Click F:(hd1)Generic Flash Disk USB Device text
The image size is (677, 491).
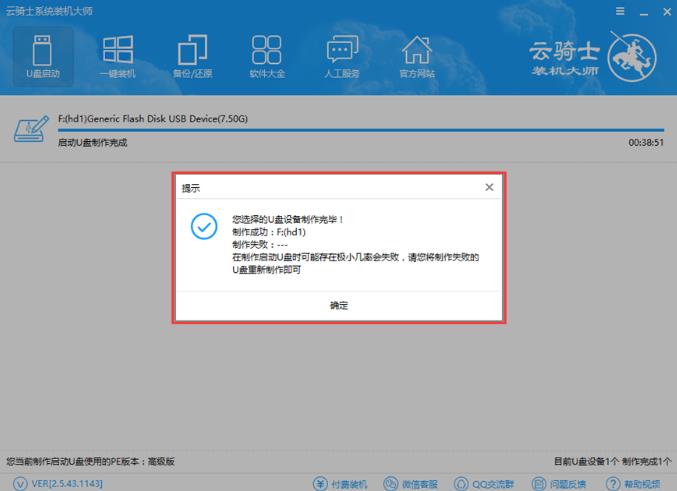pyautogui.click(x=153, y=119)
